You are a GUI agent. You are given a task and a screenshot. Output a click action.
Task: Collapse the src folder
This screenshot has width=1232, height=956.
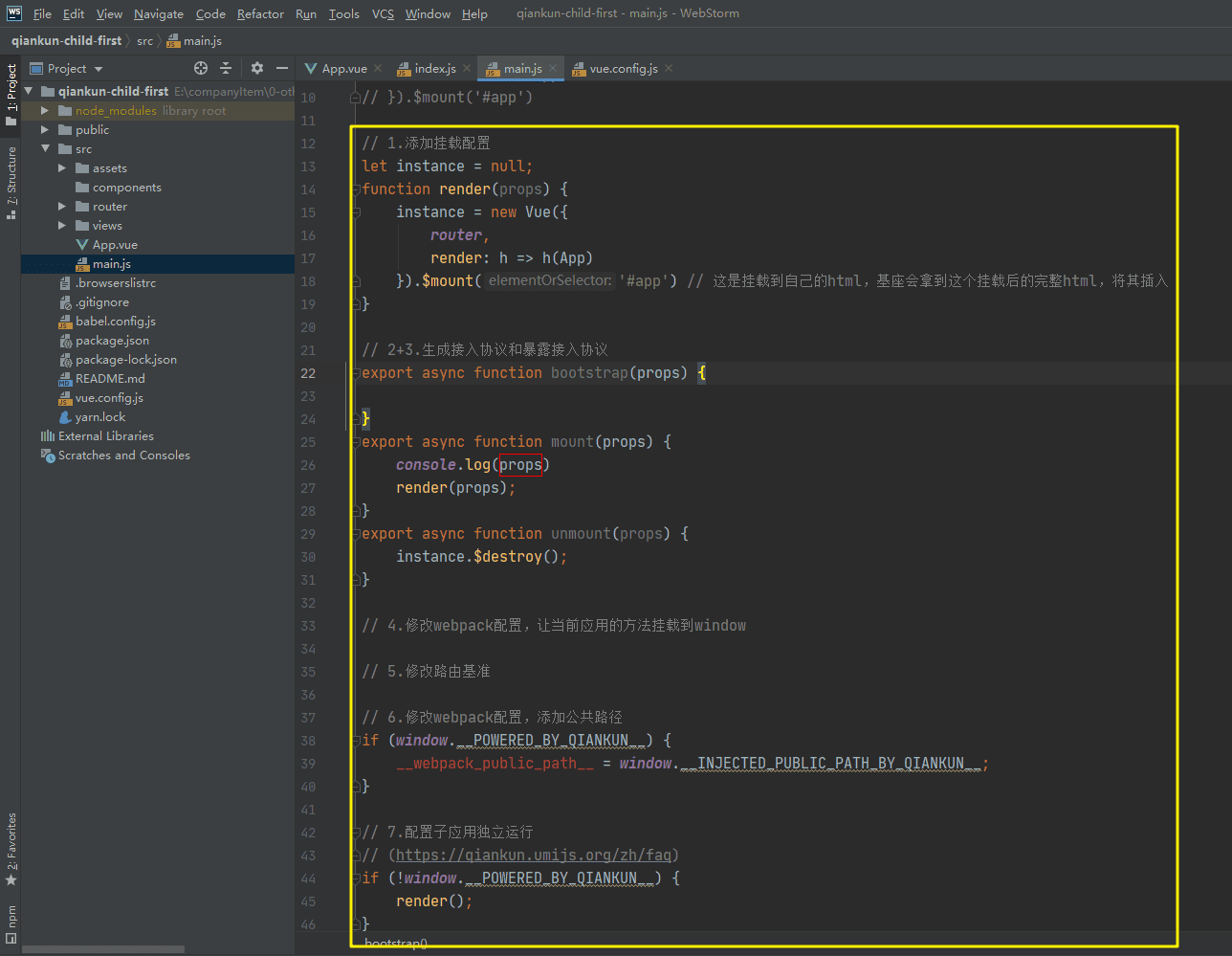pos(45,149)
